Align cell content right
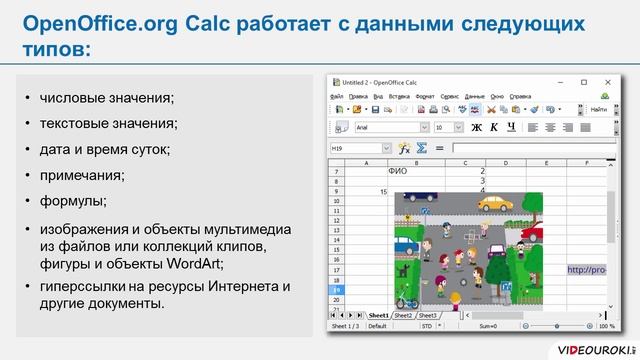Viewport: 640px width, 360px height. tap(568, 127)
